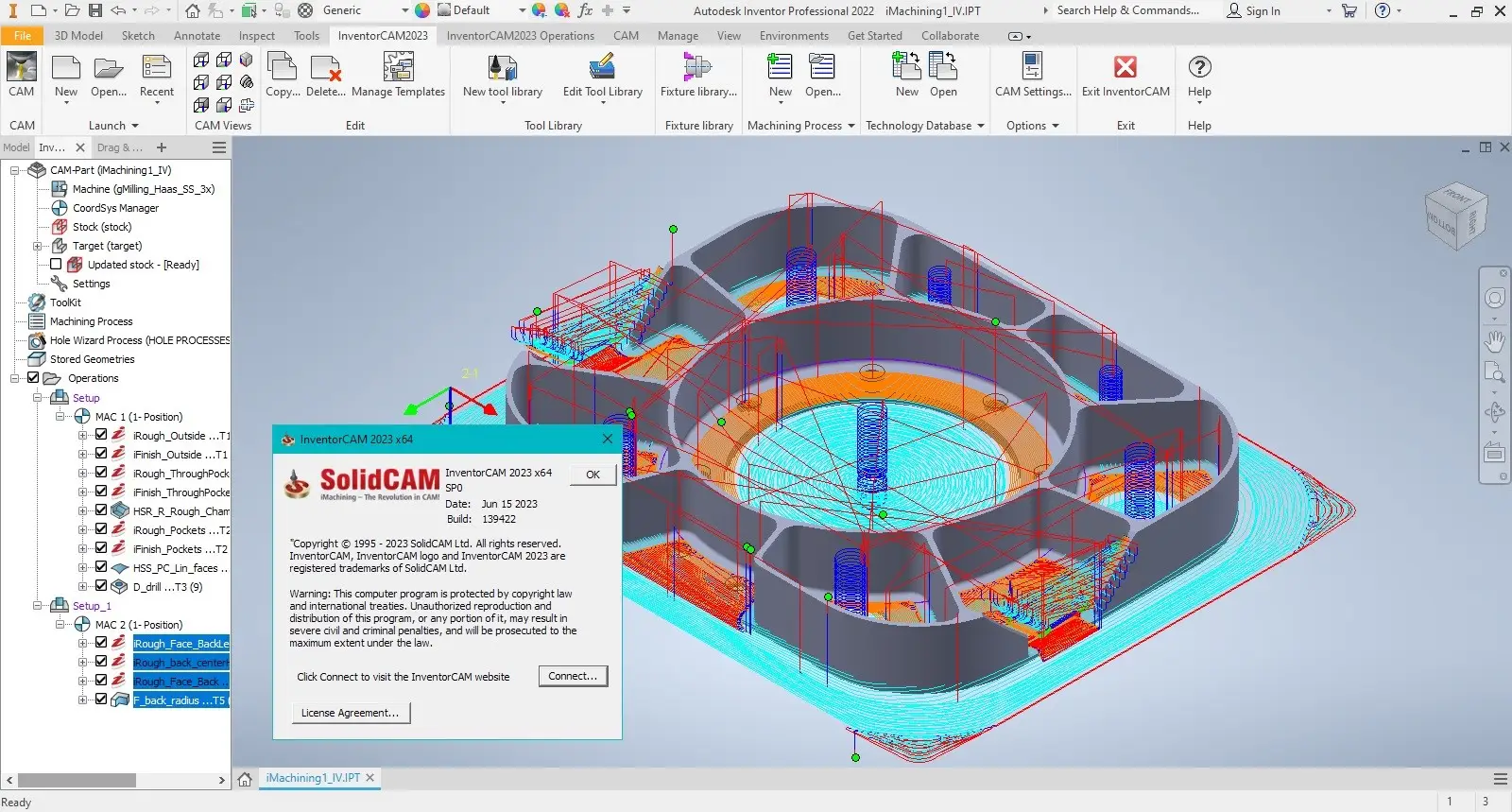Uncheck the HSR_R_Rough_Cham operation checkbox
The height and width of the screenshot is (812, 1512).
click(101, 510)
